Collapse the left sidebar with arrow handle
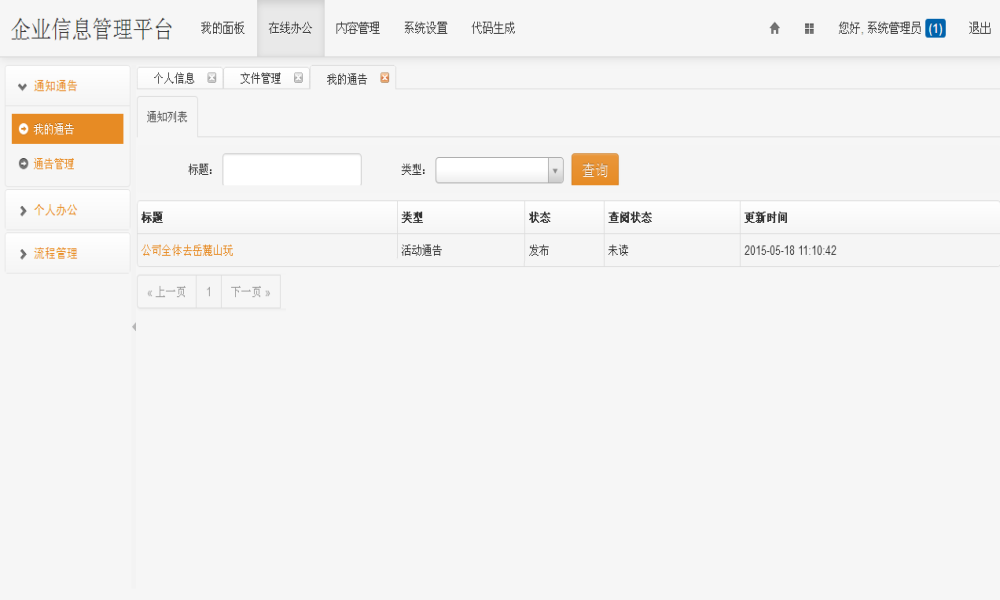The image size is (1000, 600). point(134,326)
